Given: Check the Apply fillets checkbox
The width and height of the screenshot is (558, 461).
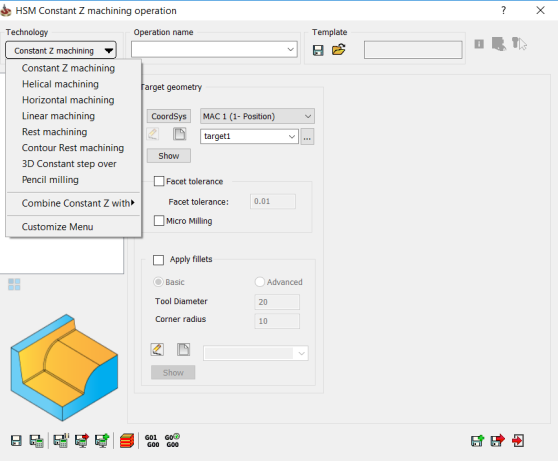Looking at the screenshot, I should coord(158,260).
